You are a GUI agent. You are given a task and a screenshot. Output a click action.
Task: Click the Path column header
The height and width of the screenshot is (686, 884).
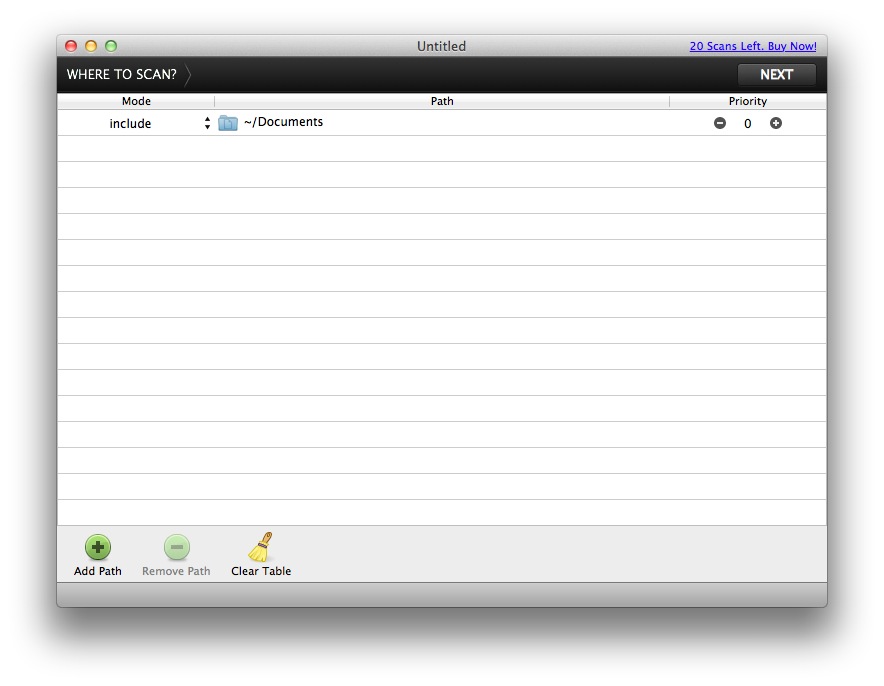(x=442, y=101)
